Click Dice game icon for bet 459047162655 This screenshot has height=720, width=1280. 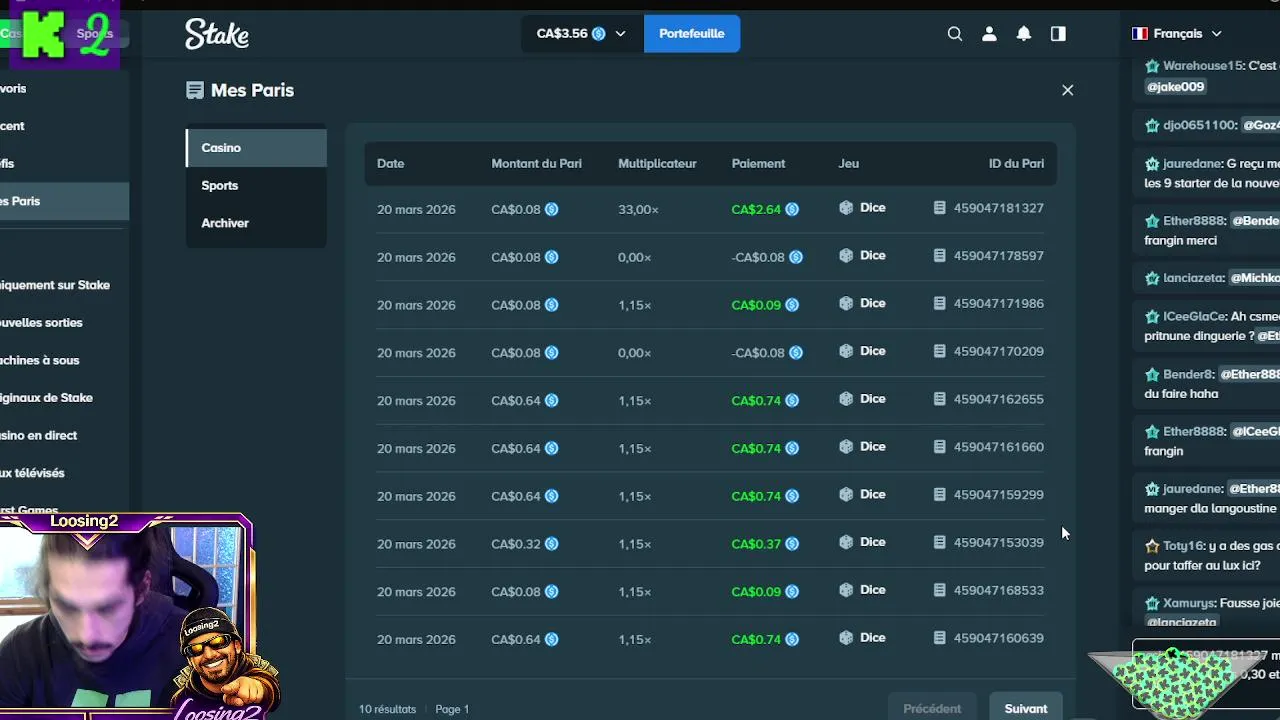pos(846,399)
